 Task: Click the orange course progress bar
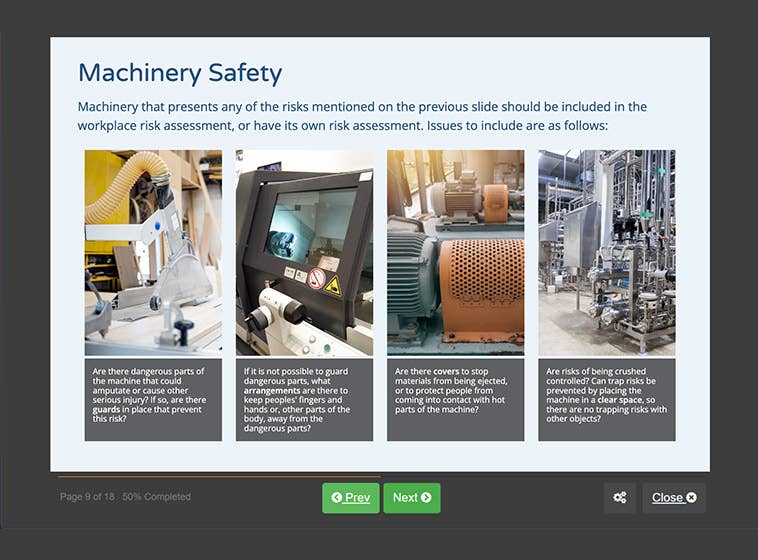click(218, 477)
